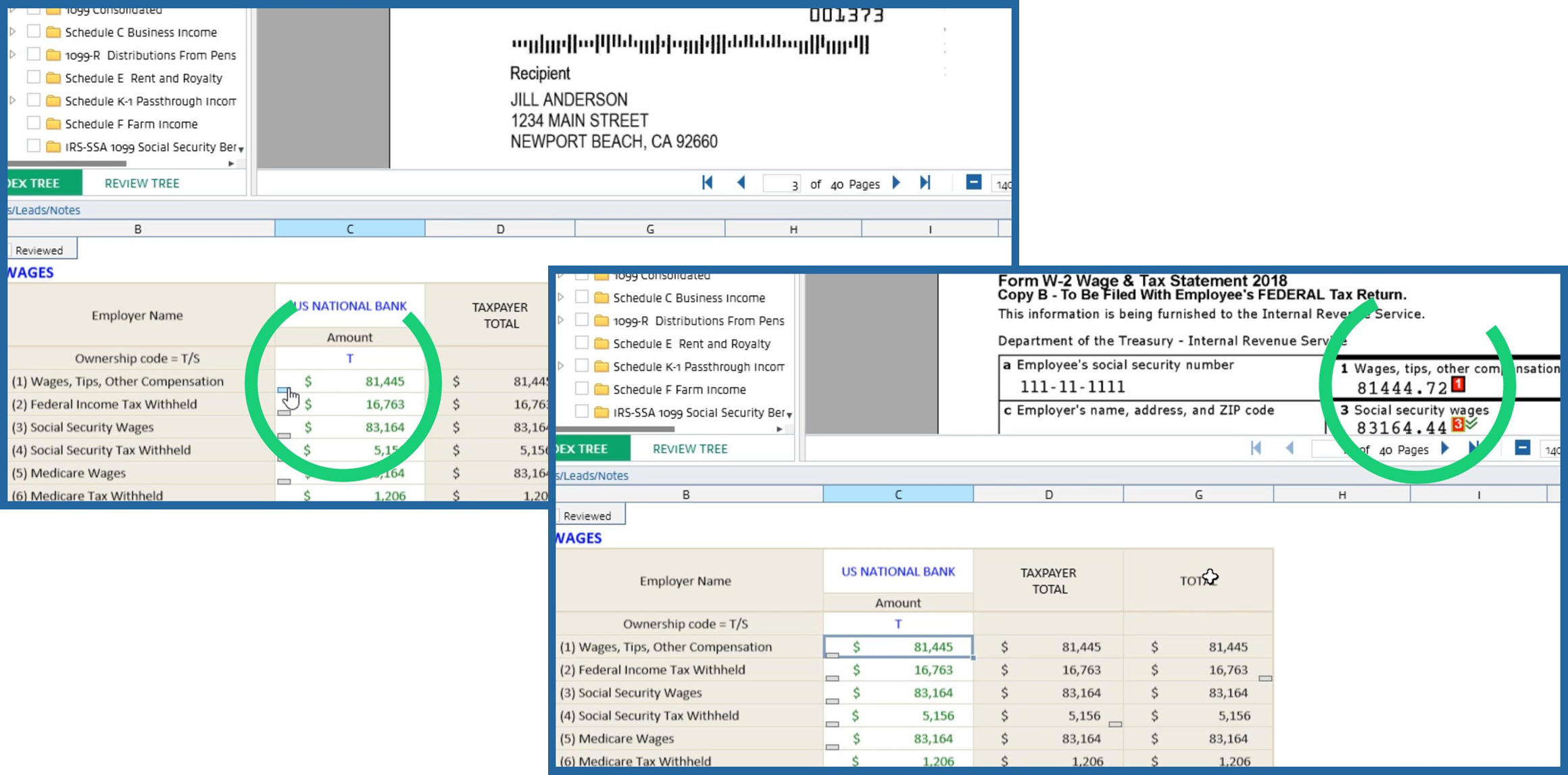
Task: Click zoom out minus button in W-2 viewer
Action: [1522, 448]
